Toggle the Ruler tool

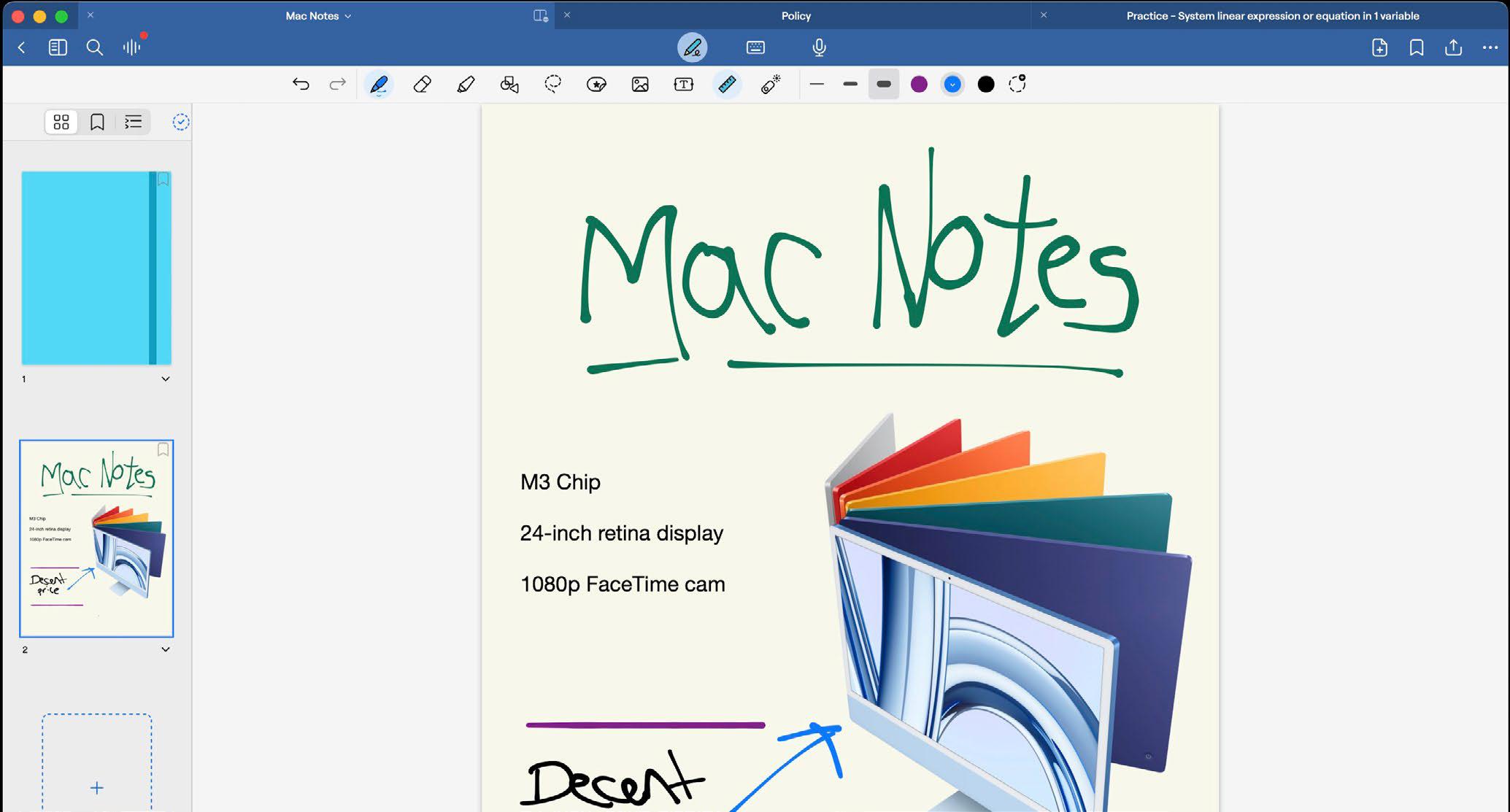(727, 85)
